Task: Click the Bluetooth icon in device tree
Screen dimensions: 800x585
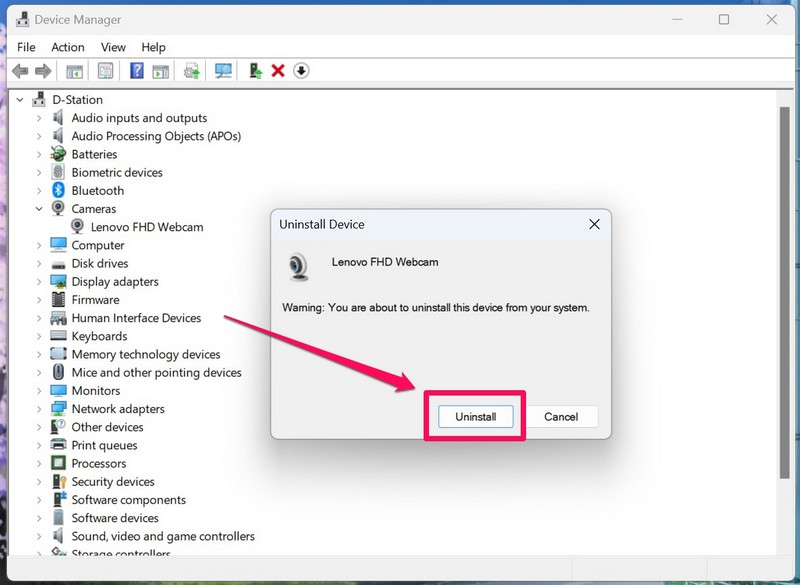Action: 59,191
